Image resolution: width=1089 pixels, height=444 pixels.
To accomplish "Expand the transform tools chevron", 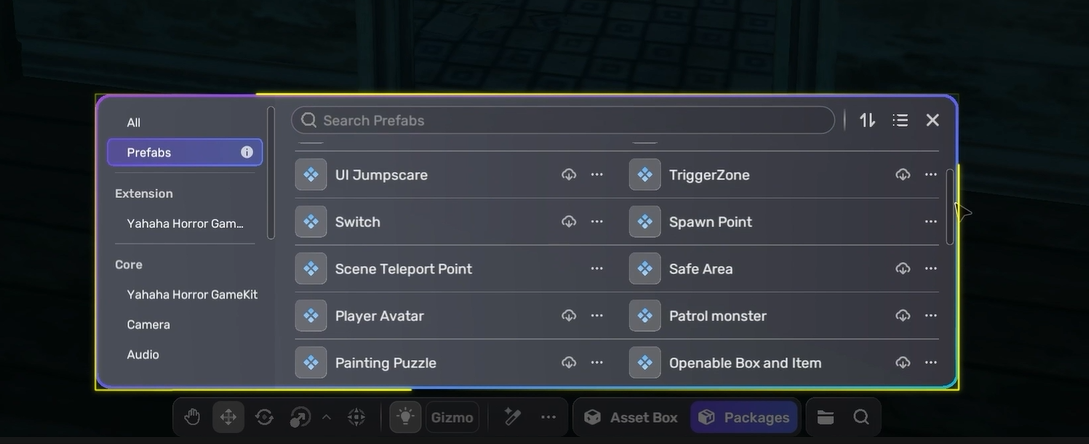I will click(326, 417).
